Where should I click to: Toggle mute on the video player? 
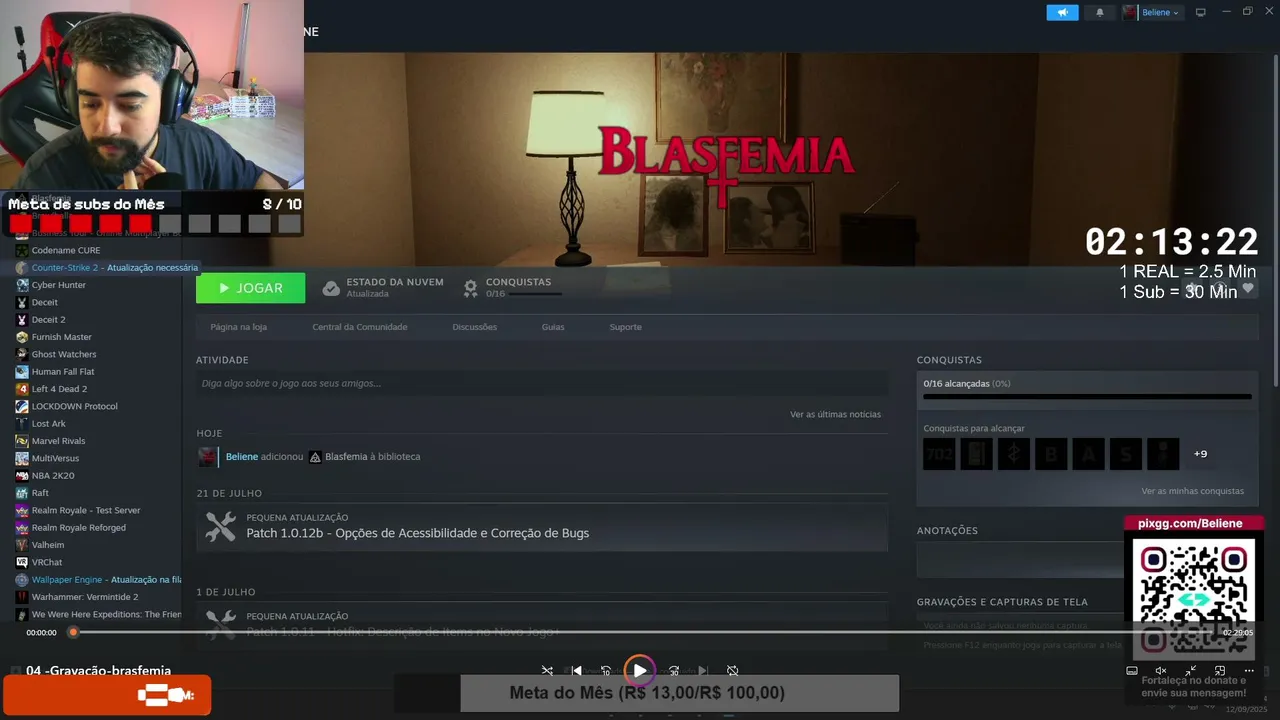coord(1161,671)
